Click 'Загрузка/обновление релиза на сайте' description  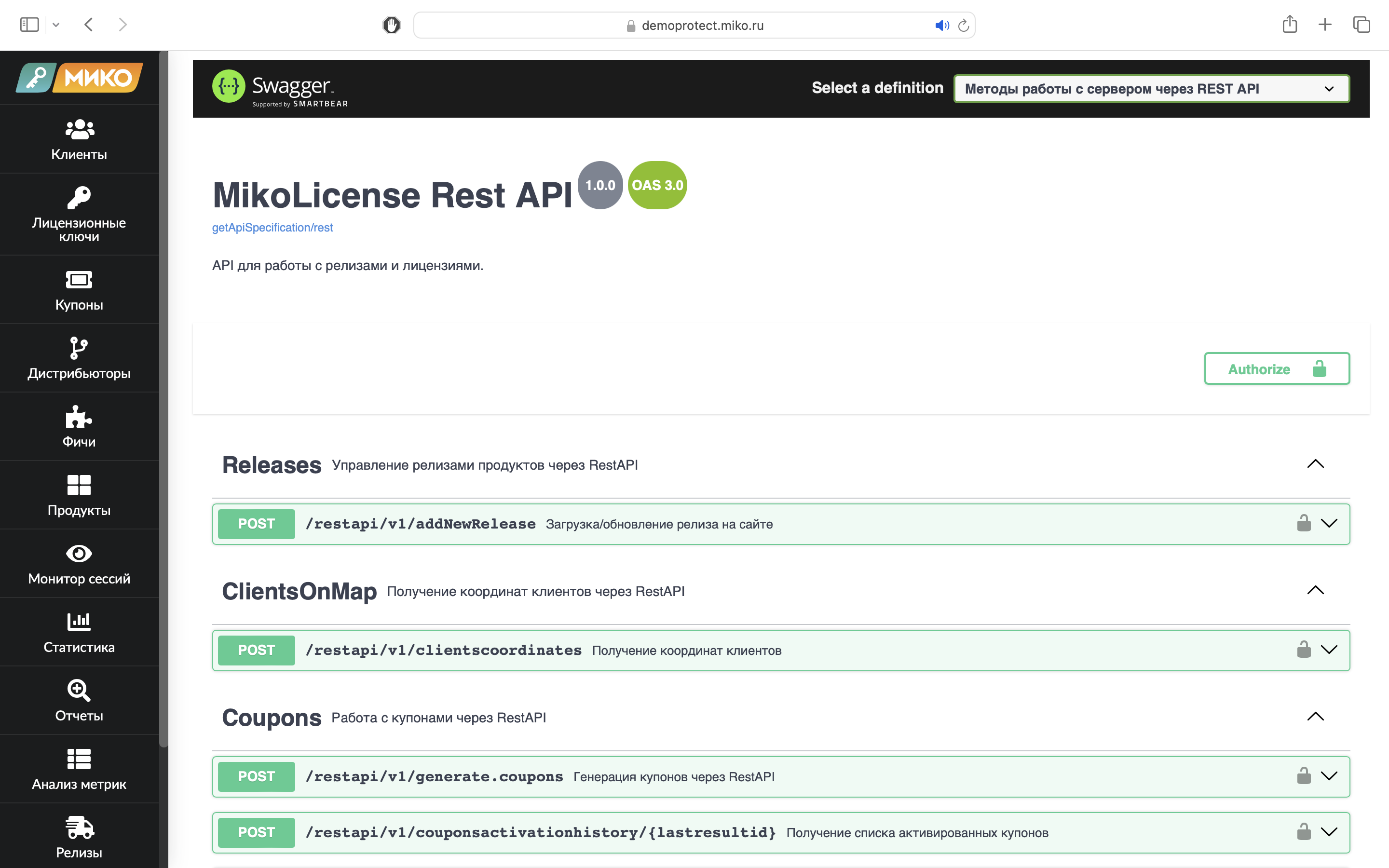coord(659,524)
